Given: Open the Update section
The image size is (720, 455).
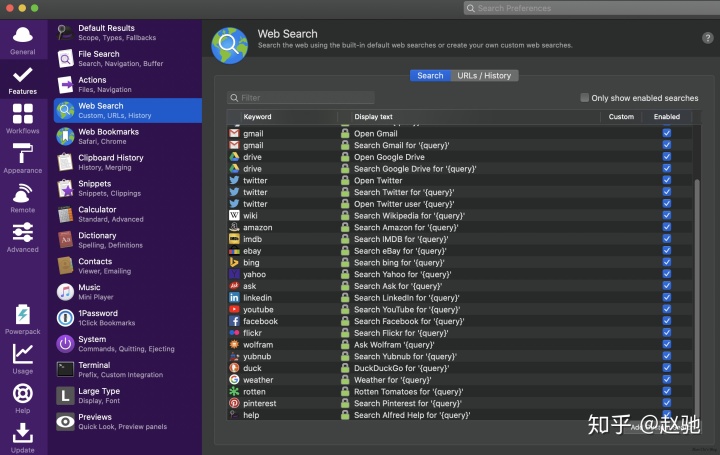Looking at the screenshot, I should (22, 438).
